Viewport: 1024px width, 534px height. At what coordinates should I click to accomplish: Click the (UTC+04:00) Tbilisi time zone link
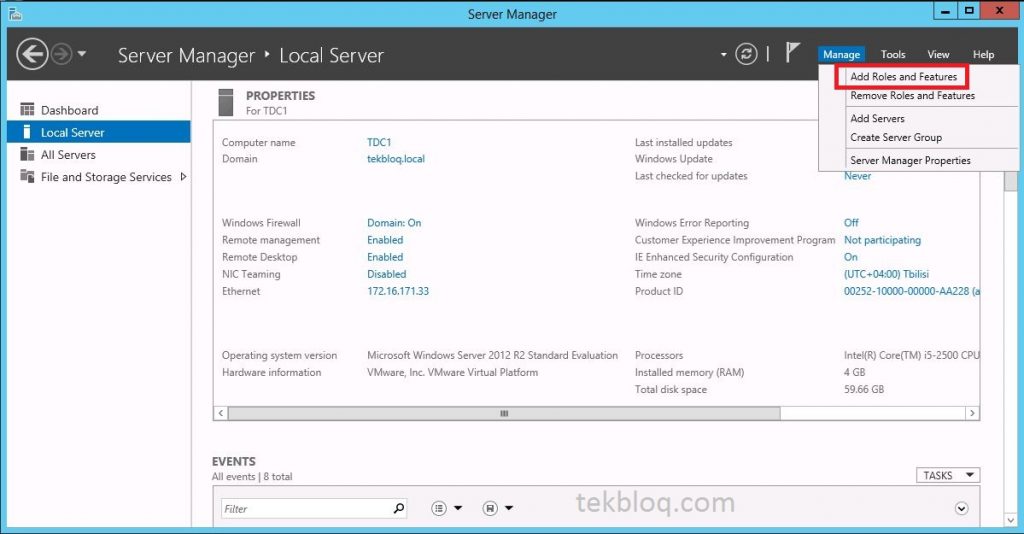[886, 274]
